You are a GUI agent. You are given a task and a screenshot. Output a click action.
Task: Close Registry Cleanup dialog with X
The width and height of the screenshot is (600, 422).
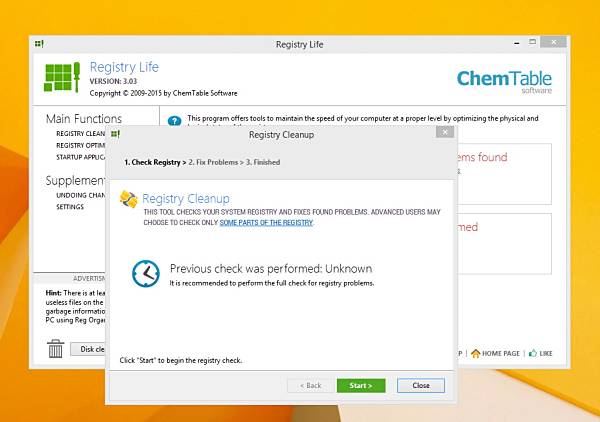click(x=445, y=132)
